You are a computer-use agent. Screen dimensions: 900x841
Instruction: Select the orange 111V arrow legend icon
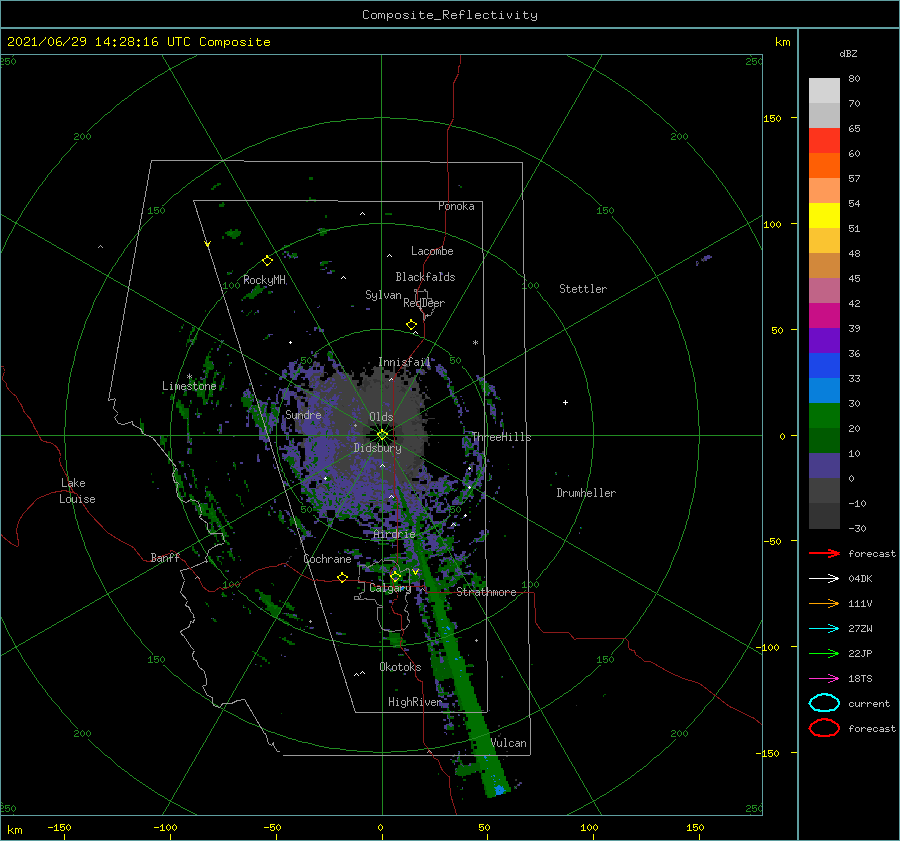pos(824,603)
